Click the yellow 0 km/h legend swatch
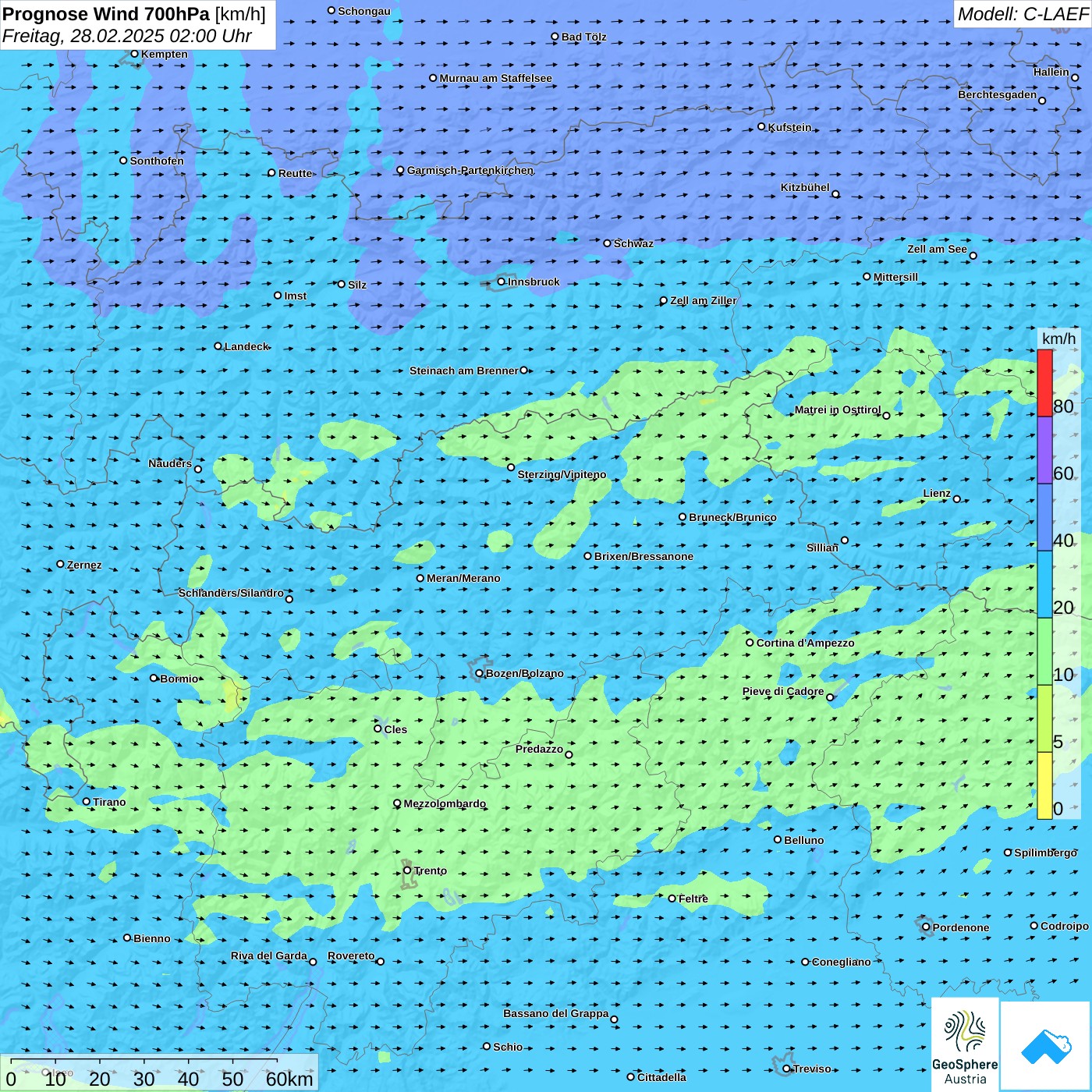Viewport: 1092px width, 1092px height. (x=1044, y=785)
